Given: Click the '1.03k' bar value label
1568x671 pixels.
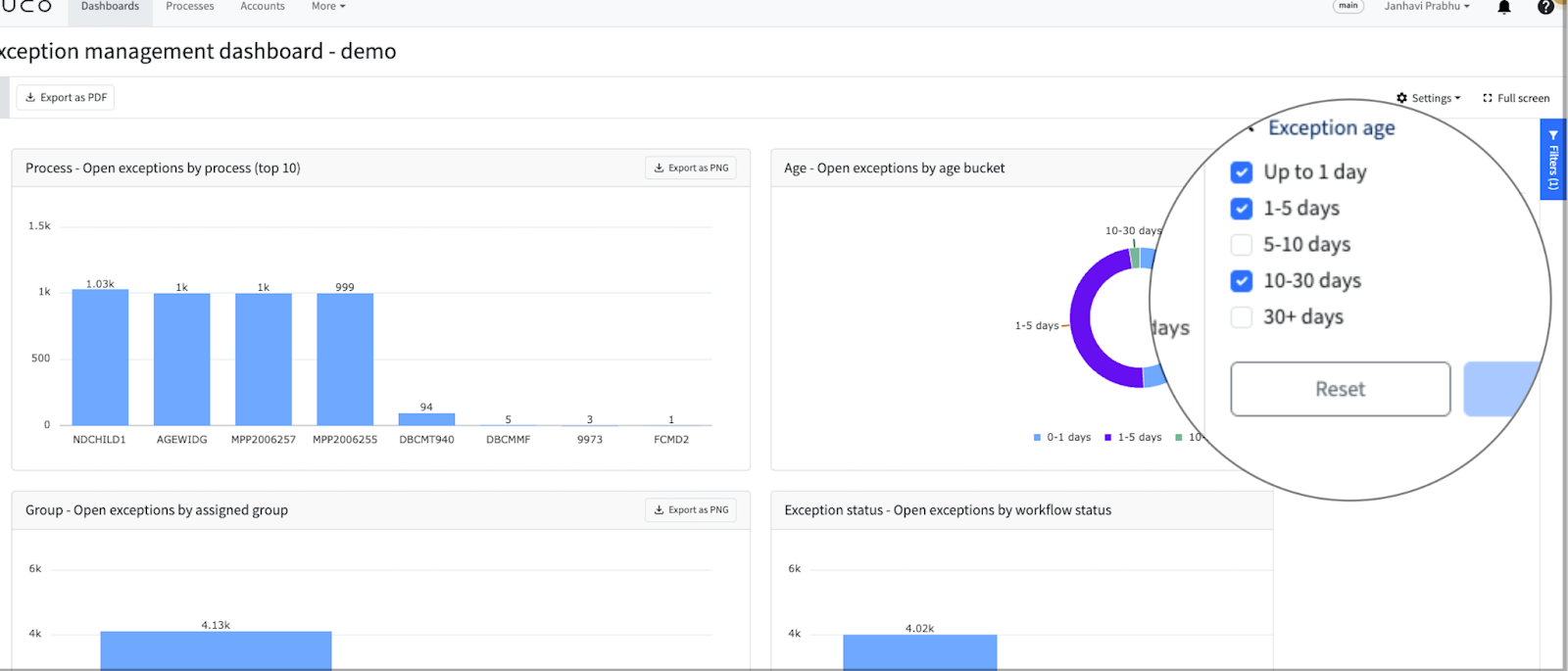Looking at the screenshot, I should click(x=100, y=284).
